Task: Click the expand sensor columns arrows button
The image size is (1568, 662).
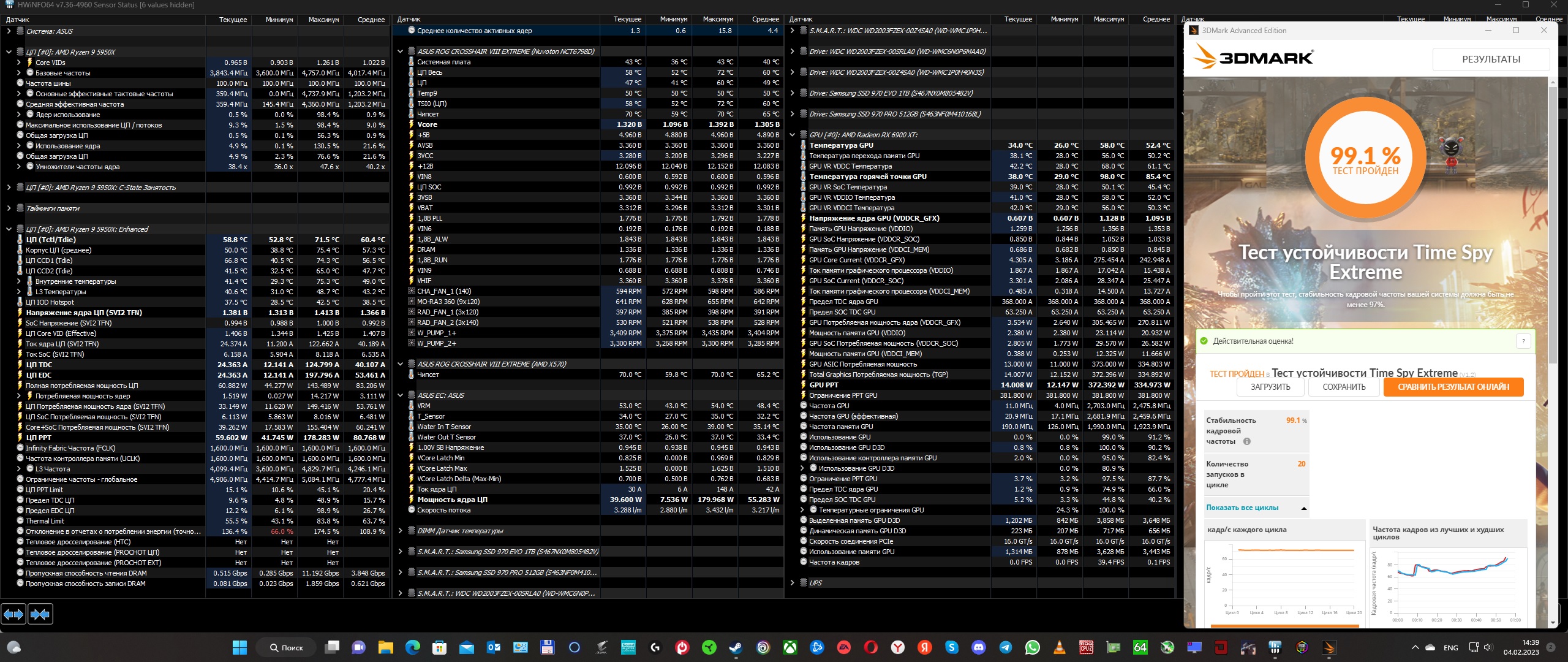Action: pyautogui.click(x=13, y=614)
